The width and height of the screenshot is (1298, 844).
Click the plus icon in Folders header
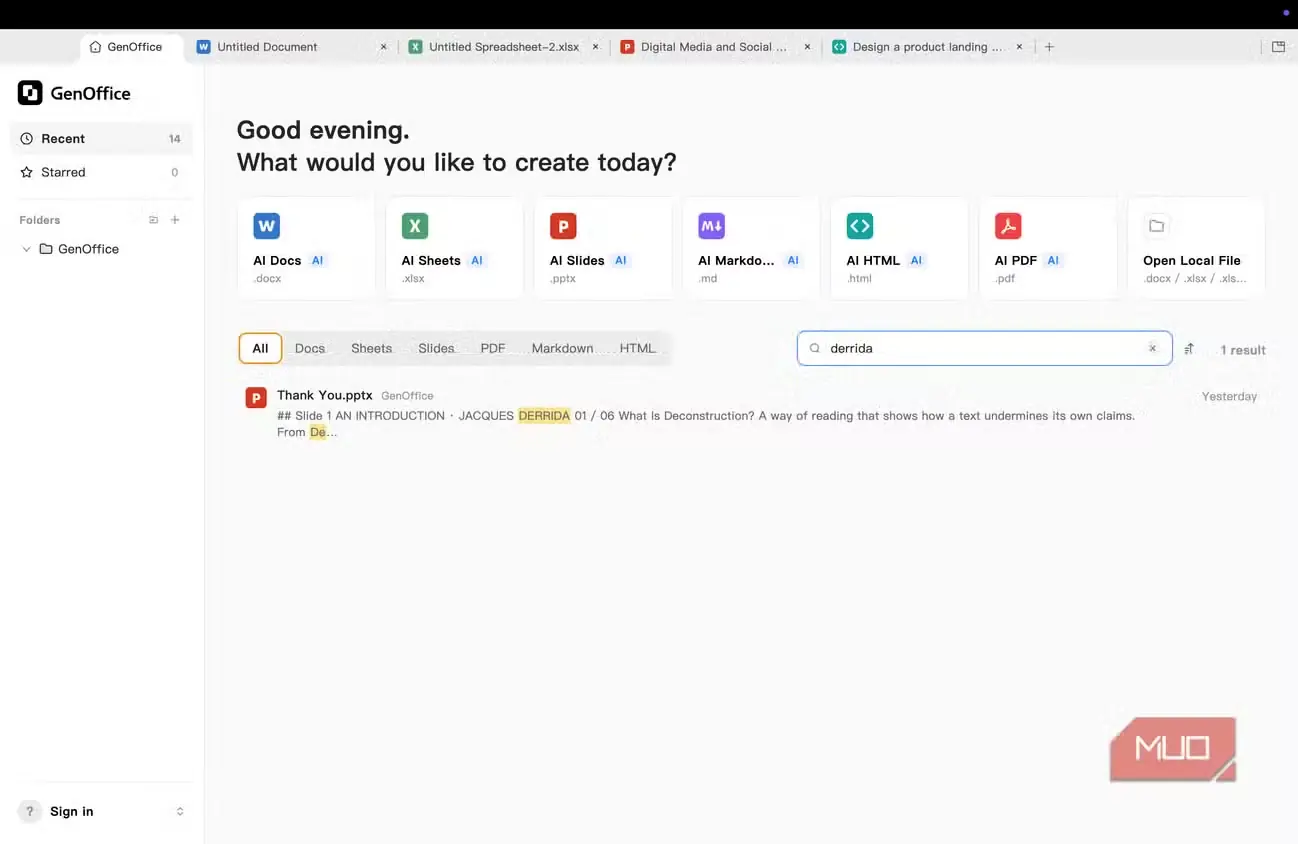[175, 220]
